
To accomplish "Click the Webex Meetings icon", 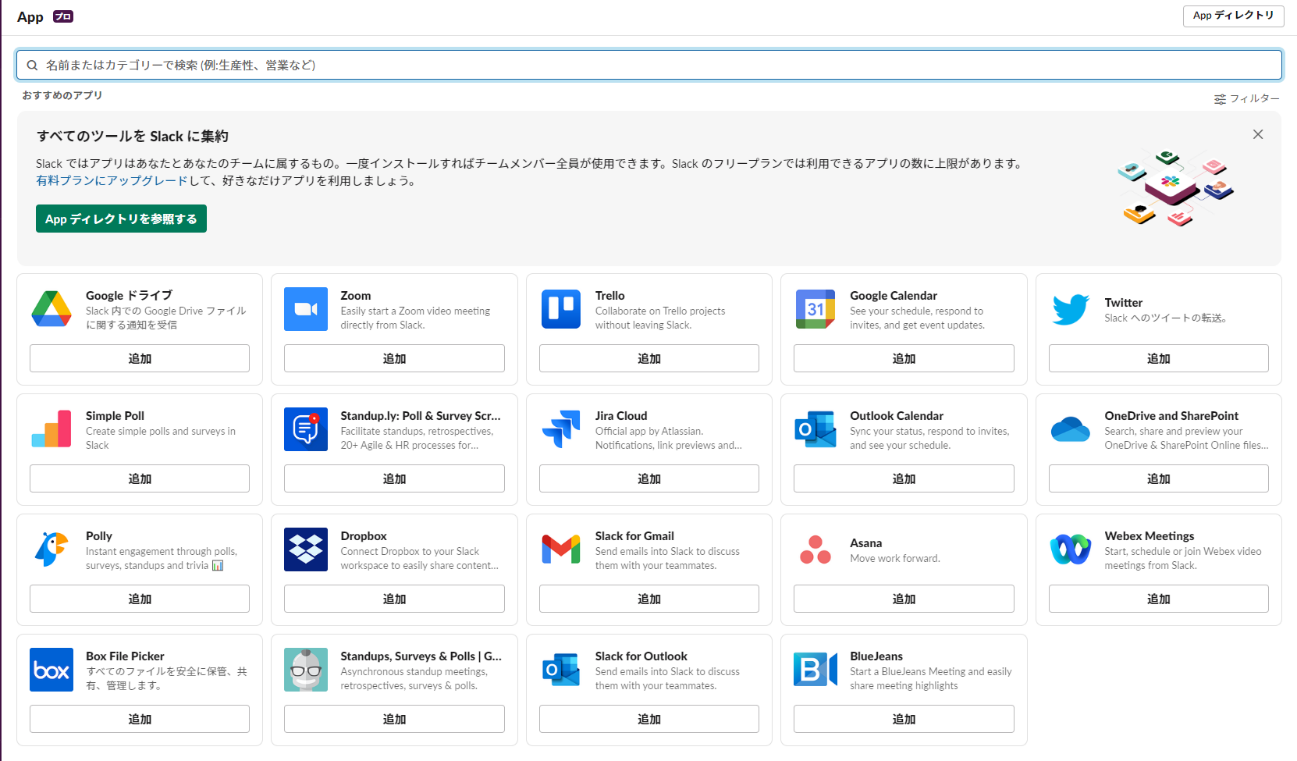I will click(1070, 549).
